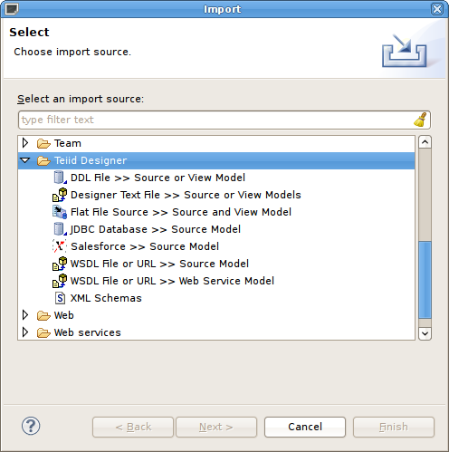Select Salesforce >> Source Model entry
Viewport: 449px width, 452px height.
pos(145,246)
